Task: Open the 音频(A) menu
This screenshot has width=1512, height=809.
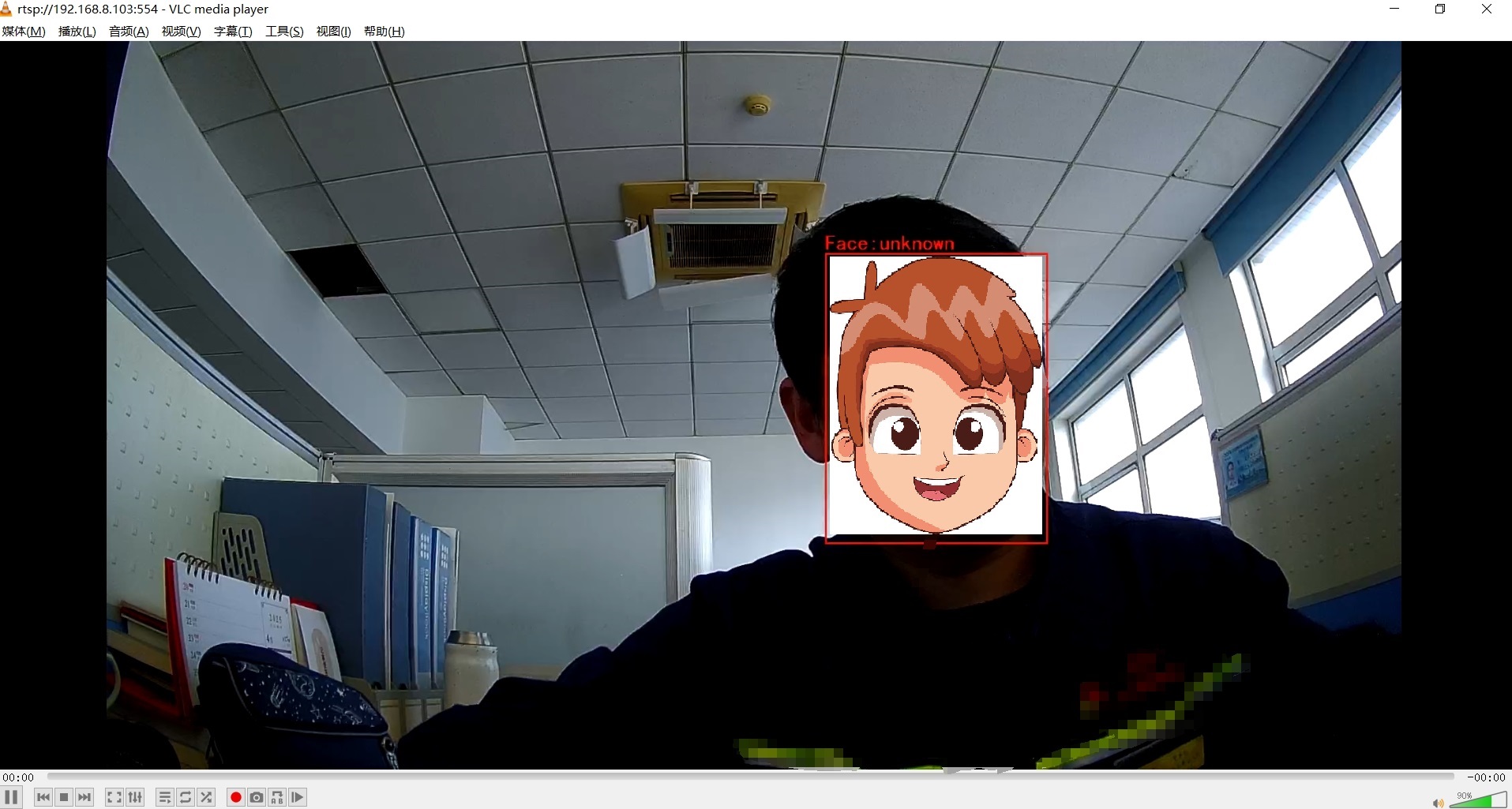Action: click(x=129, y=32)
